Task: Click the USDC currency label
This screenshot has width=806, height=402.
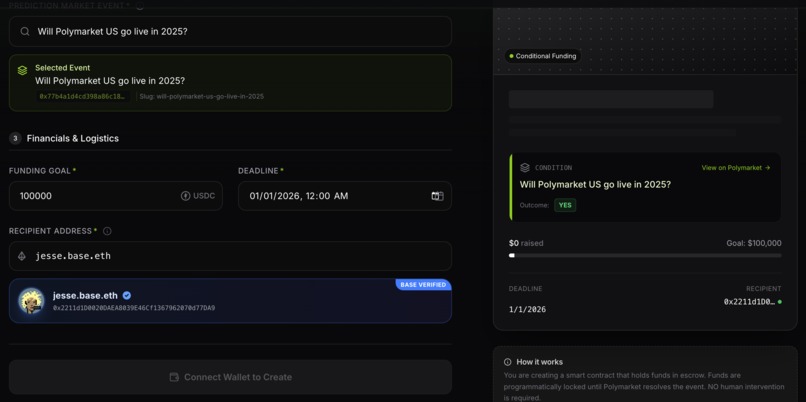Action: 204,196
